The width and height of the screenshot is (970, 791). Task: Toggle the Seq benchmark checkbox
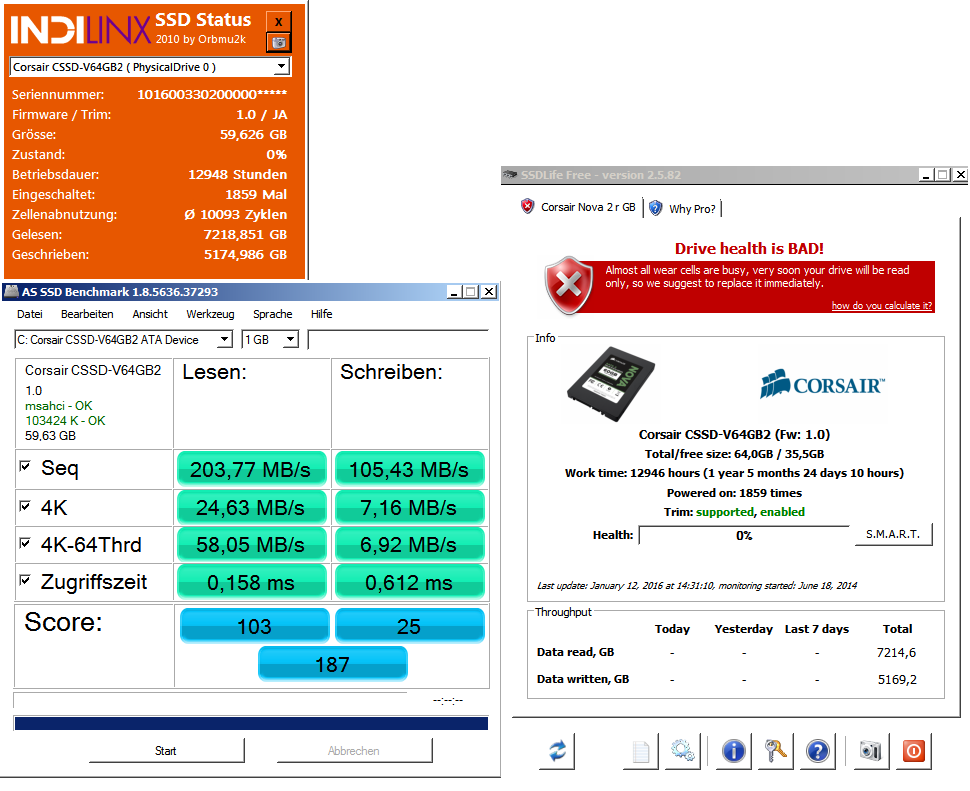click(25, 466)
